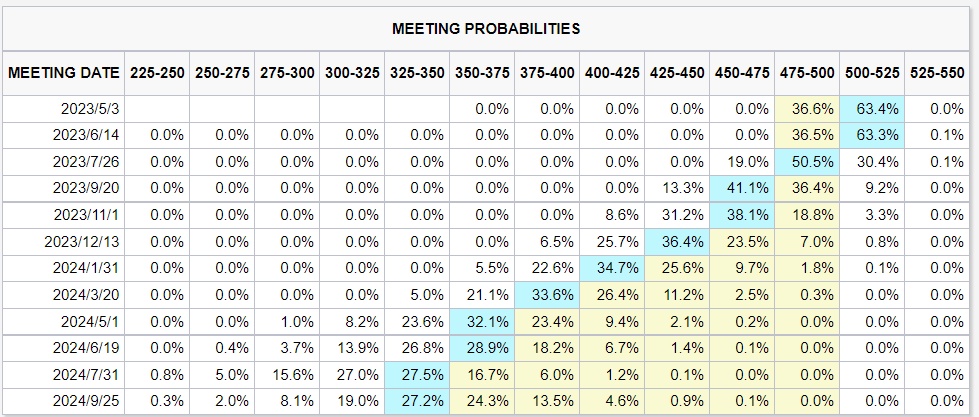
Task: Select the 350-375 column header
Action: [482, 73]
